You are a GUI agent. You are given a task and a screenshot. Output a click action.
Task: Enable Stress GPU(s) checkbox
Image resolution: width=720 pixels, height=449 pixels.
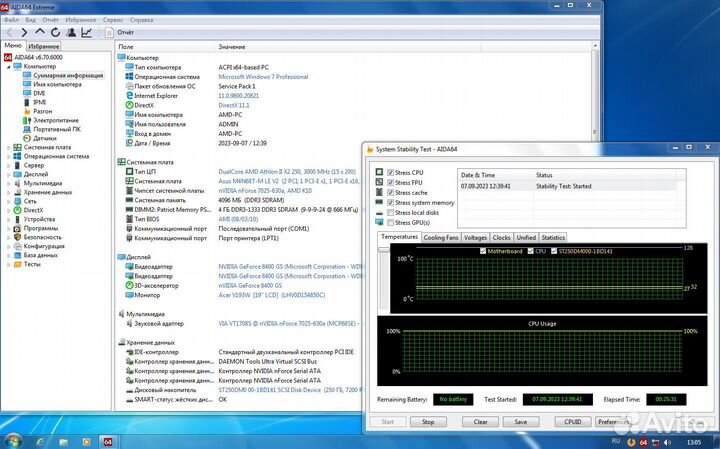(390, 223)
